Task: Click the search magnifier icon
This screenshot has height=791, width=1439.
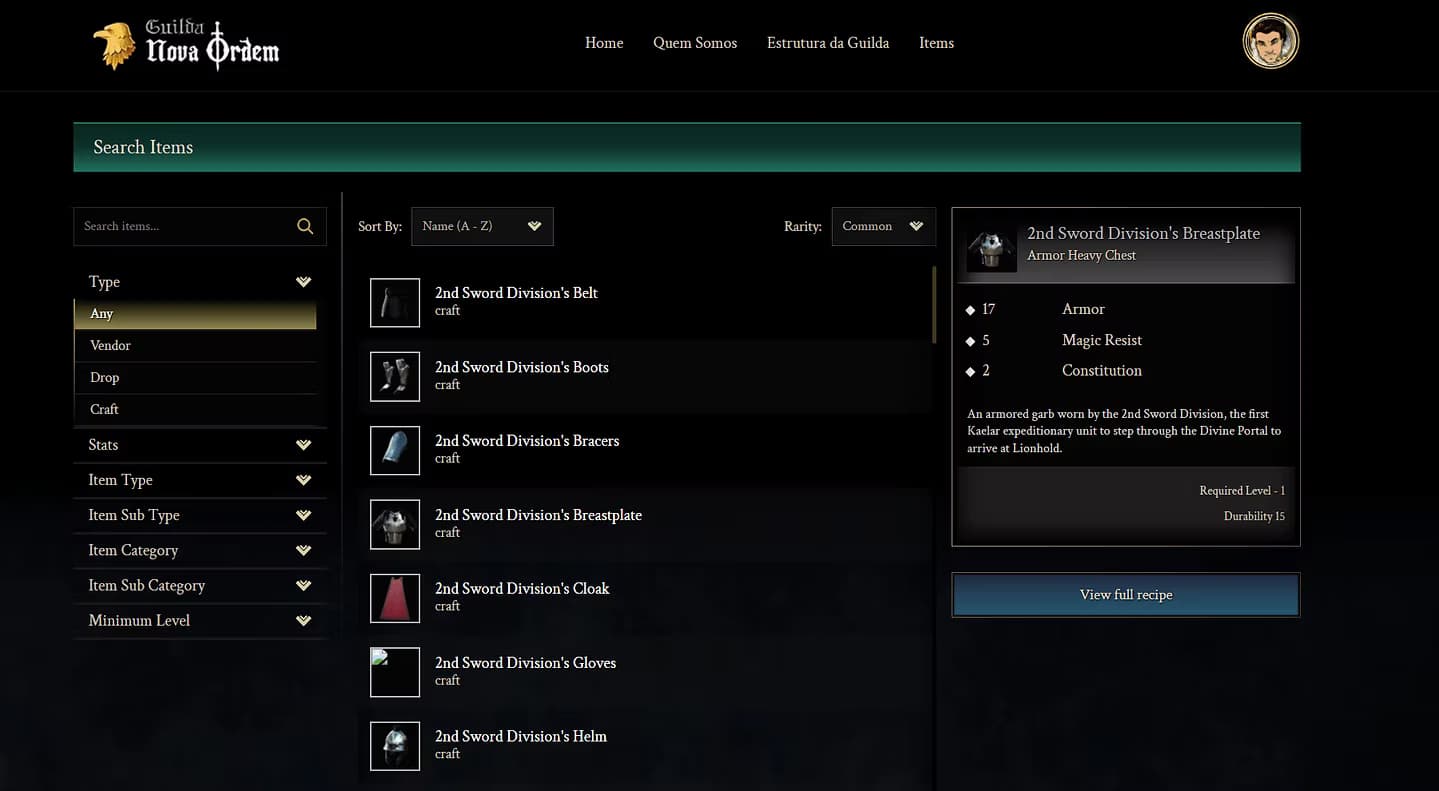Action: tap(305, 227)
